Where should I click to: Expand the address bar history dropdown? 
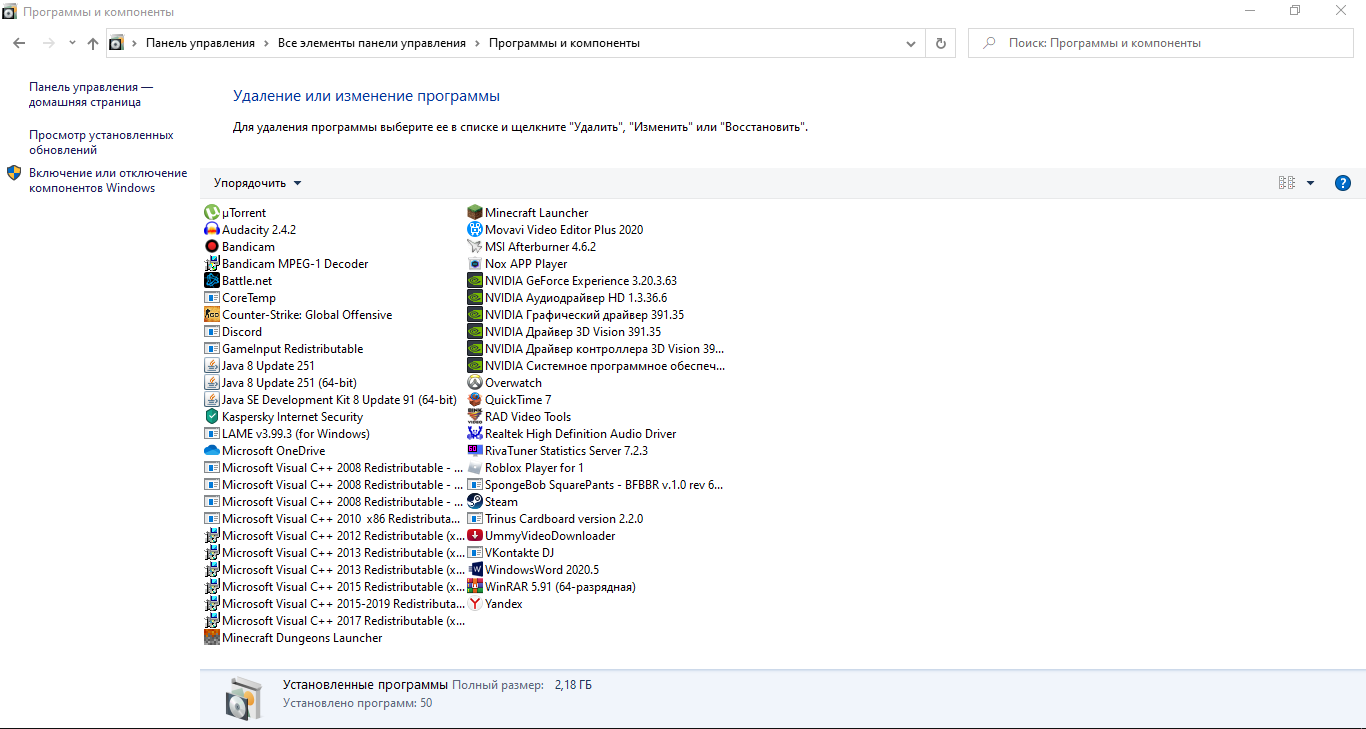(x=911, y=43)
